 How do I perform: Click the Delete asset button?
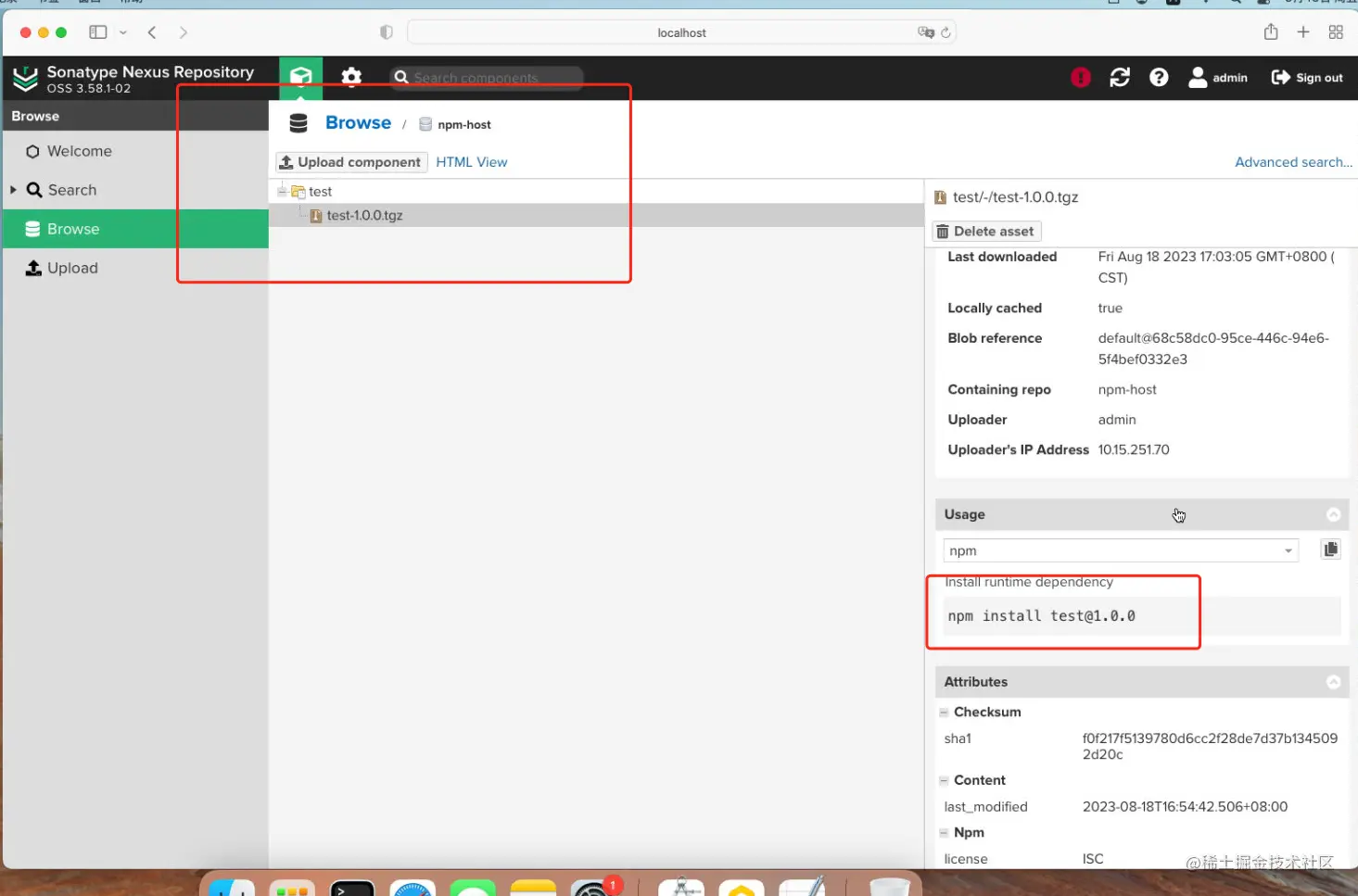click(x=985, y=232)
